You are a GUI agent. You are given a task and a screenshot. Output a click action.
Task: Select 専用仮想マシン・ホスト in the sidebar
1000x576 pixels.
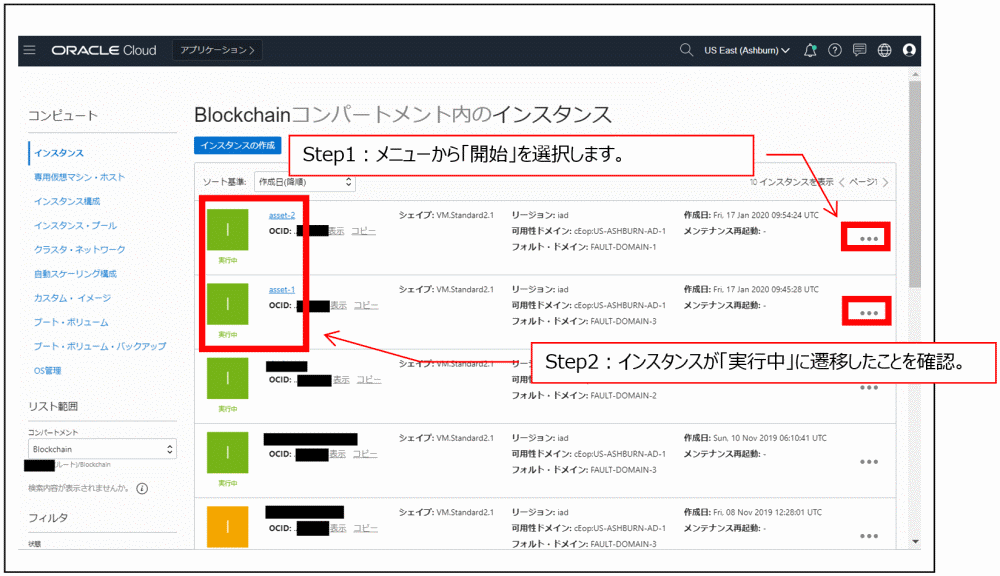click(79, 177)
